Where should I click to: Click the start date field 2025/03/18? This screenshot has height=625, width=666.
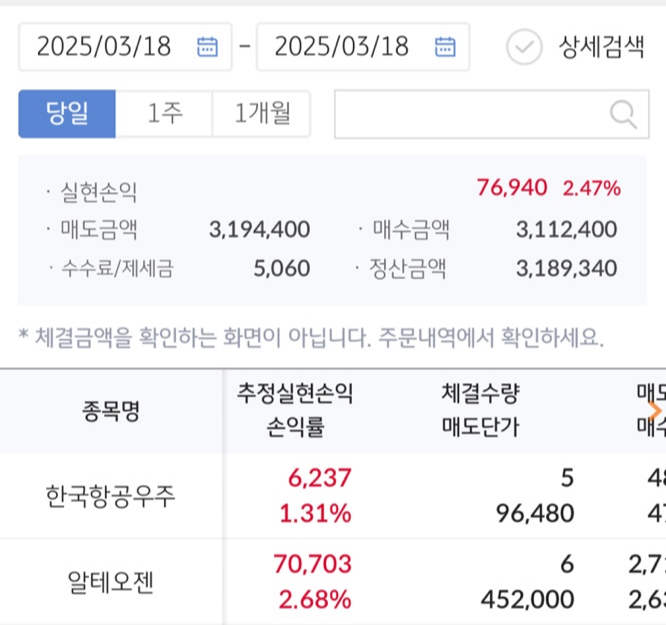coord(125,47)
